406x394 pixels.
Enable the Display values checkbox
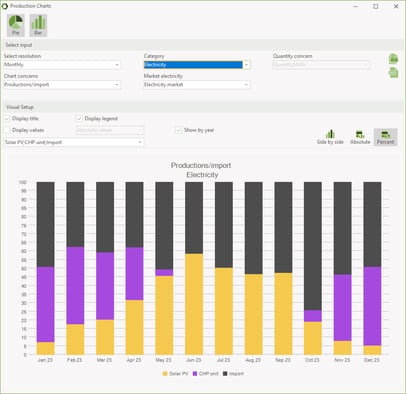pos(7,130)
